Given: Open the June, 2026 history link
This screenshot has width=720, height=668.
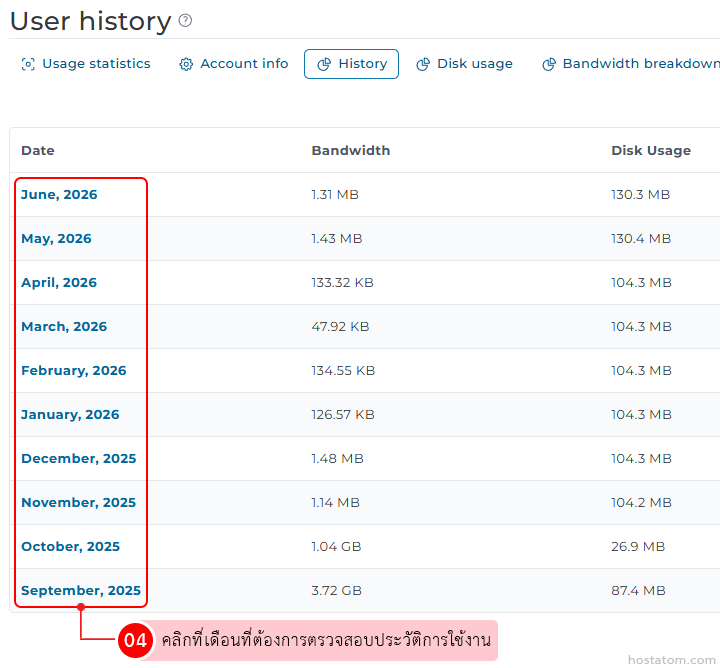Looking at the screenshot, I should (x=59, y=195).
